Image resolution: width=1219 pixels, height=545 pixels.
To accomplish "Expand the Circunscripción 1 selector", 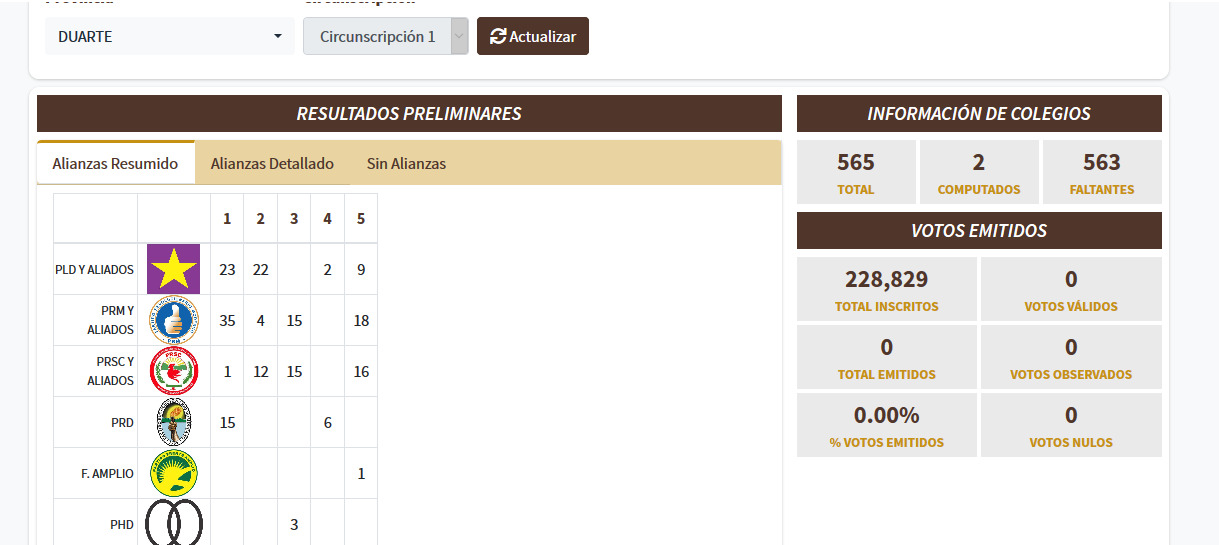I will coord(377,37).
